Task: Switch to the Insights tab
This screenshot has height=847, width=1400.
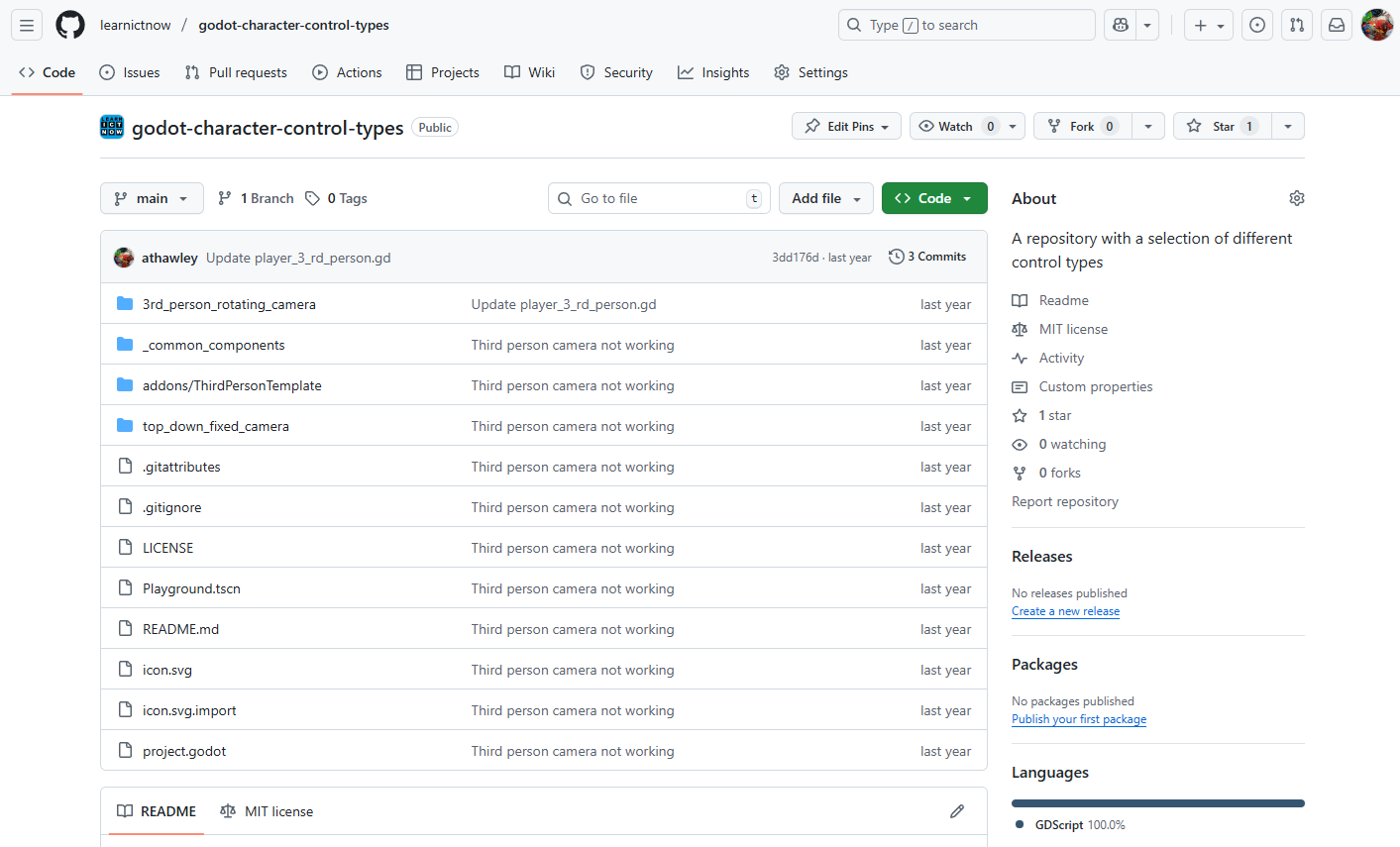Action: pyautogui.click(x=712, y=71)
